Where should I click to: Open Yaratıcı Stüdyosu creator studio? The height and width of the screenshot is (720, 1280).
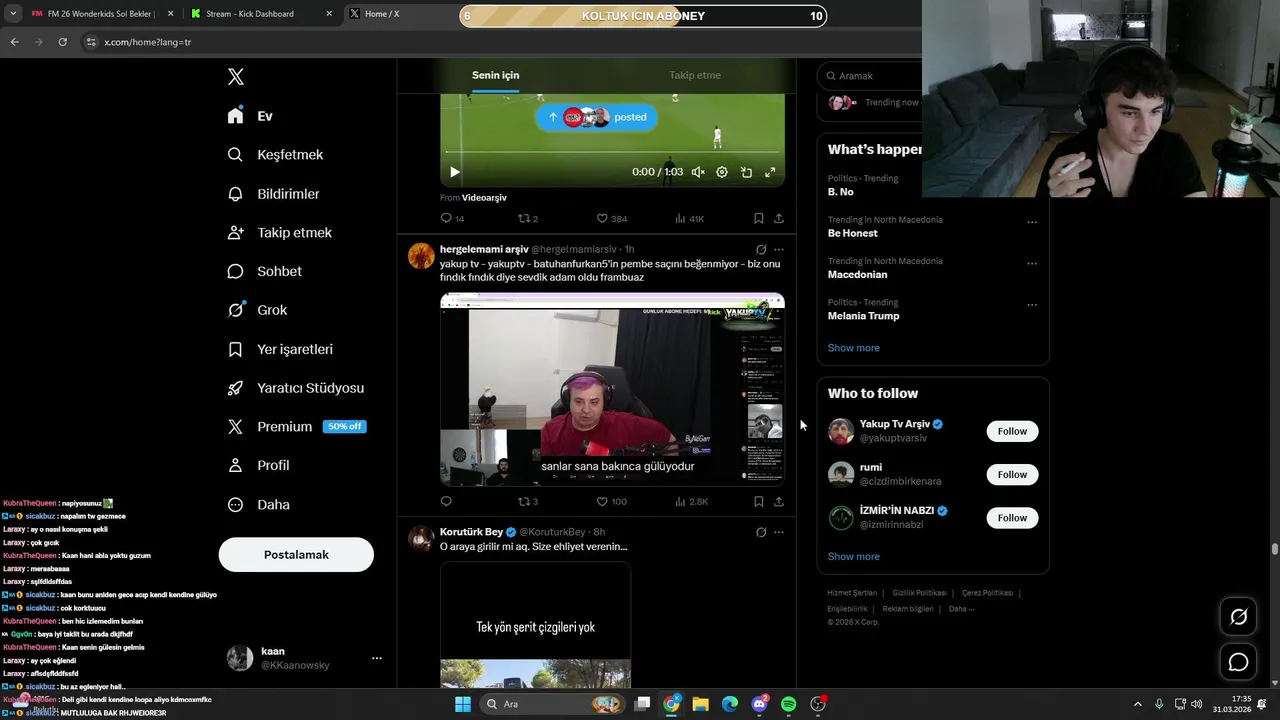295,388
